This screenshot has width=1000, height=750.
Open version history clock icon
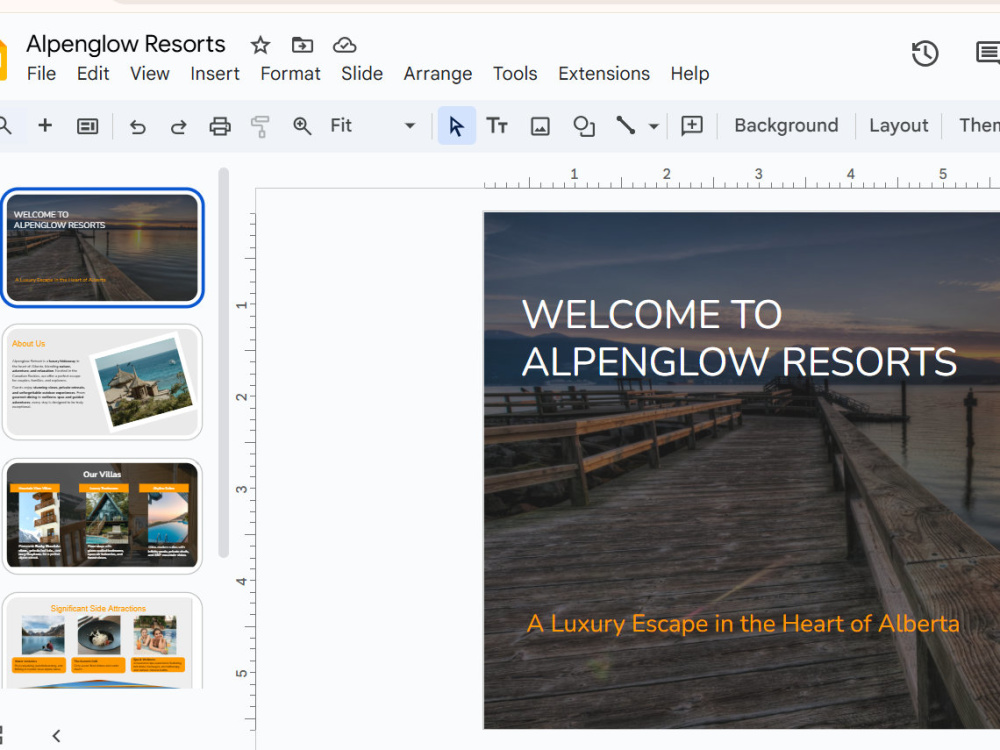pos(925,54)
